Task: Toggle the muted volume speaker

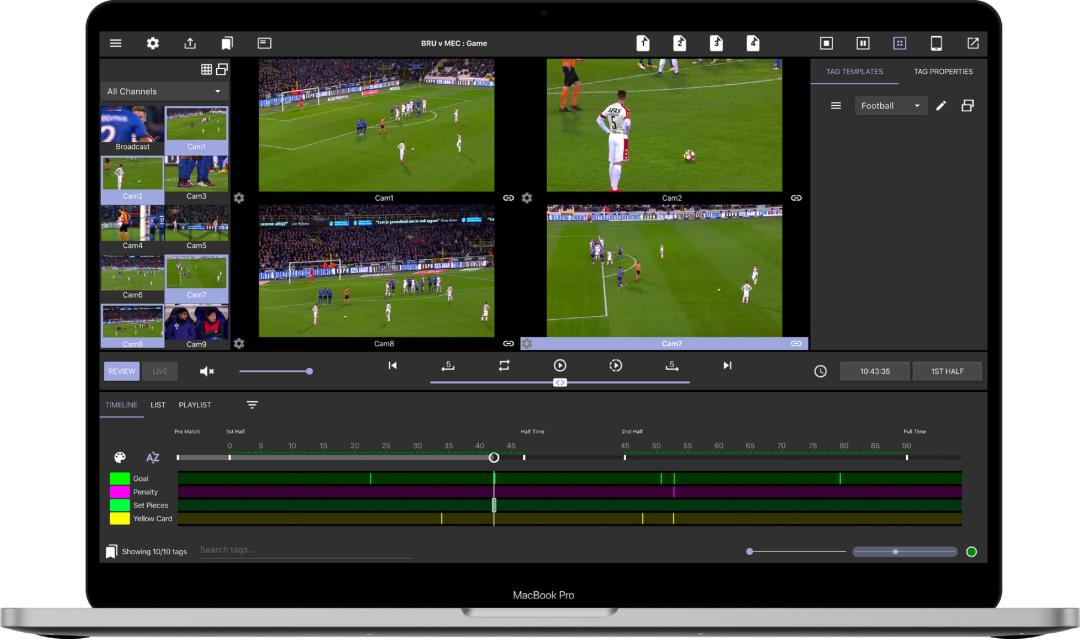Action: (x=207, y=371)
